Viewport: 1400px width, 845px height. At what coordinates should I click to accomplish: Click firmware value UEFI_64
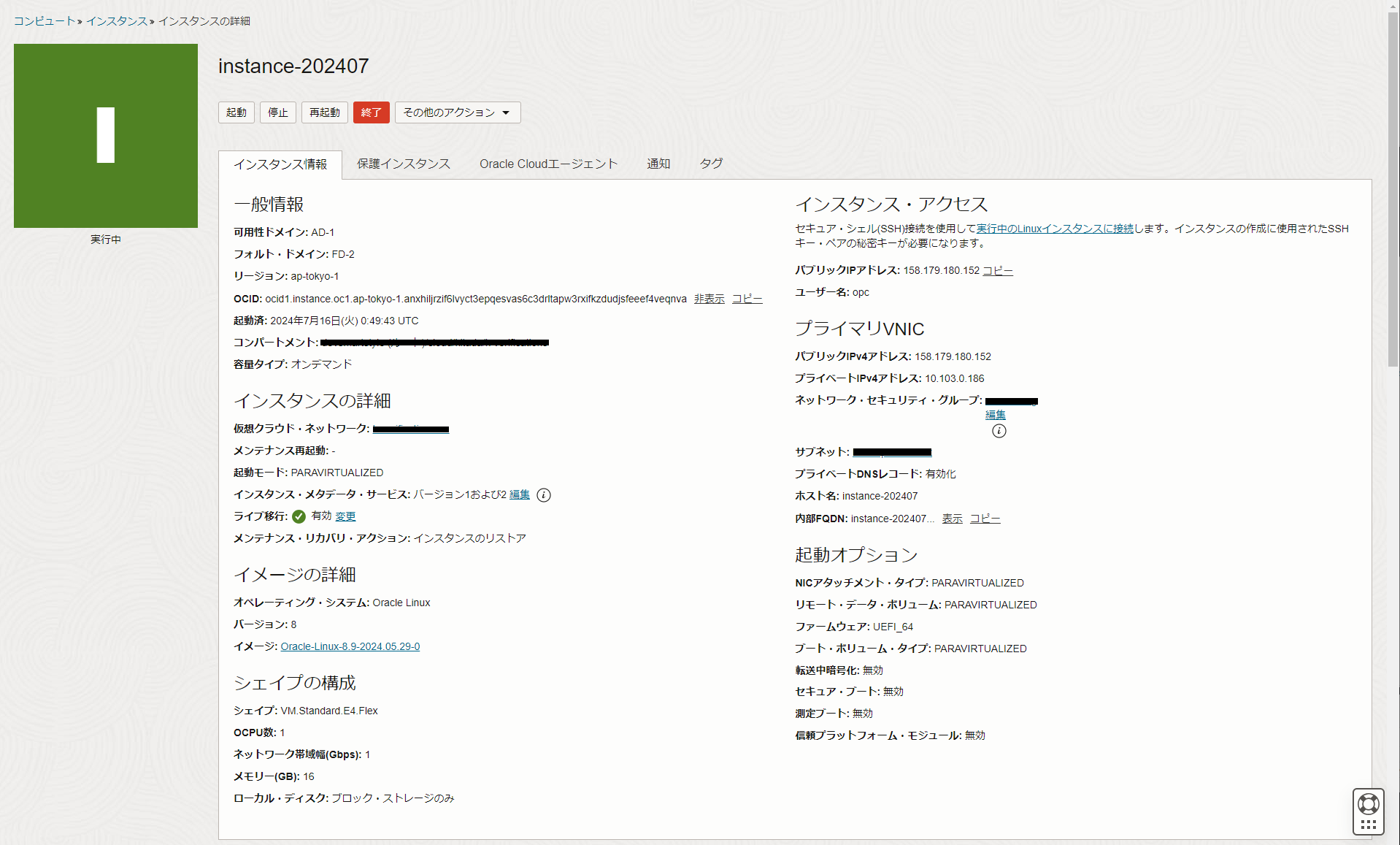[893, 627]
